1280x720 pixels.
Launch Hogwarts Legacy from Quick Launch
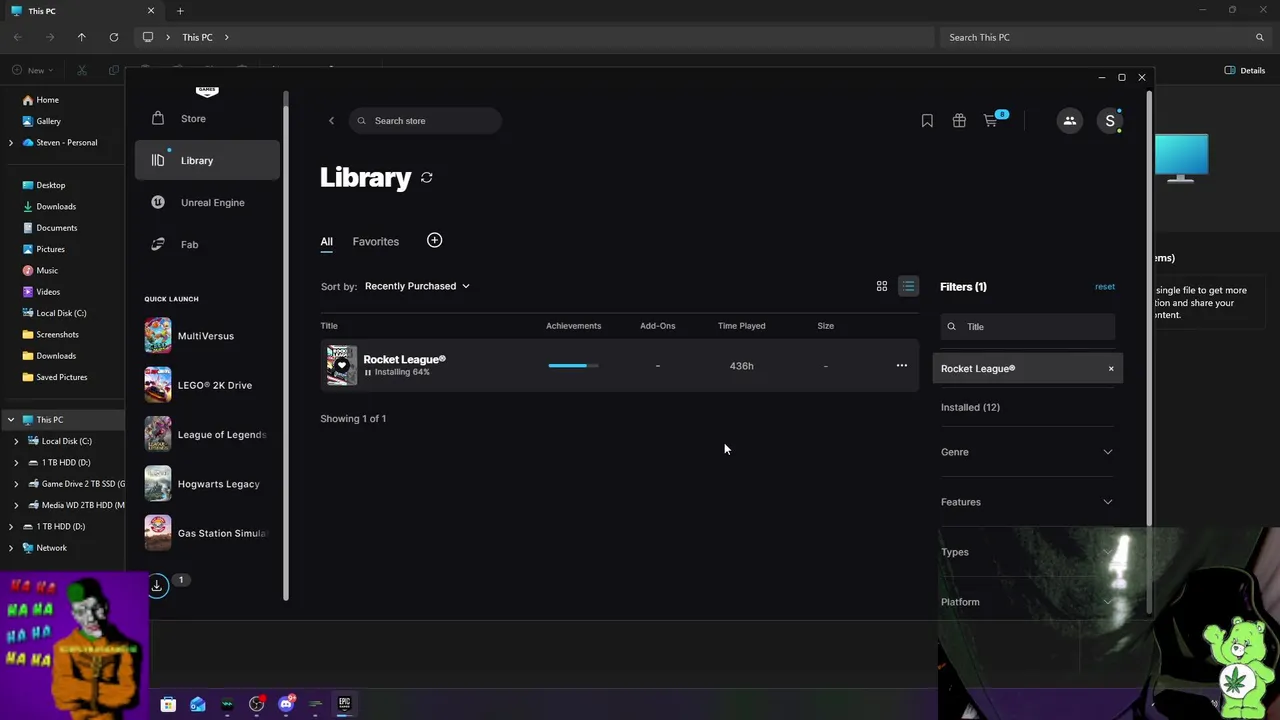(x=207, y=484)
